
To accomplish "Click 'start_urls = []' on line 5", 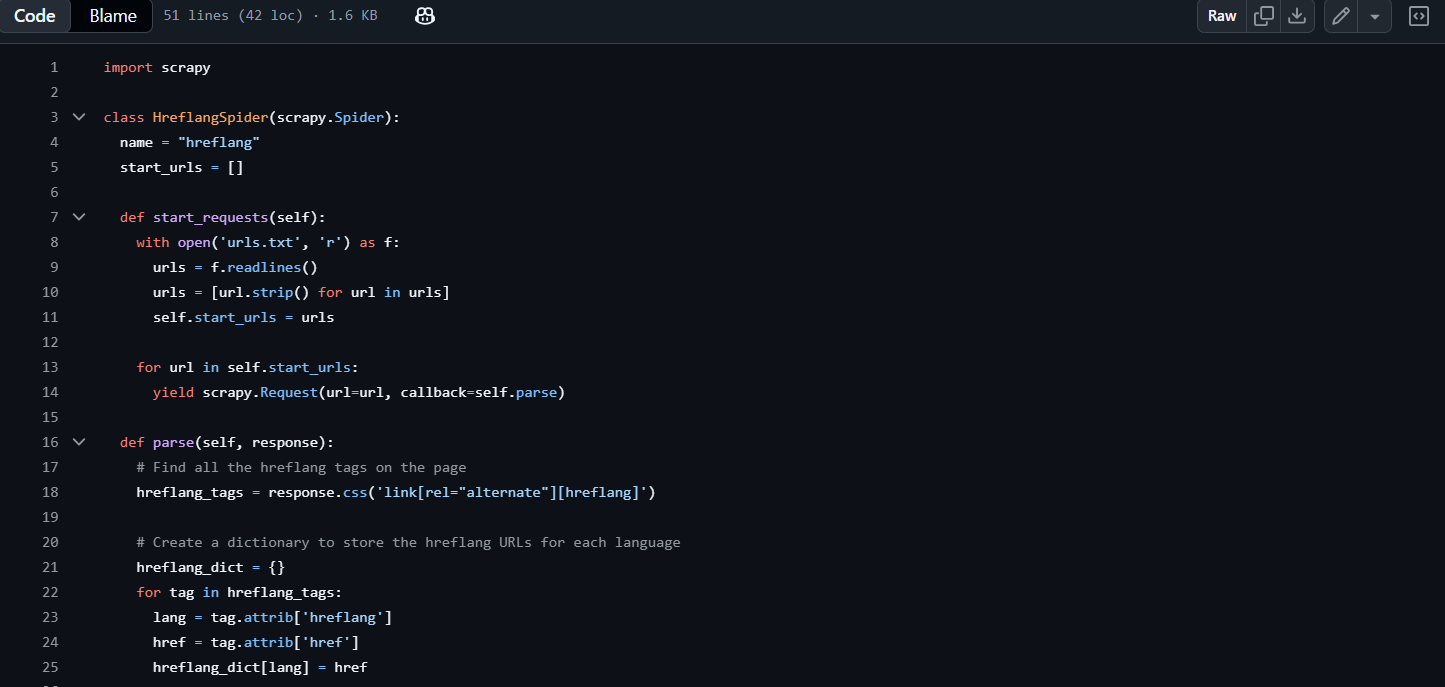I will click(181, 167).
